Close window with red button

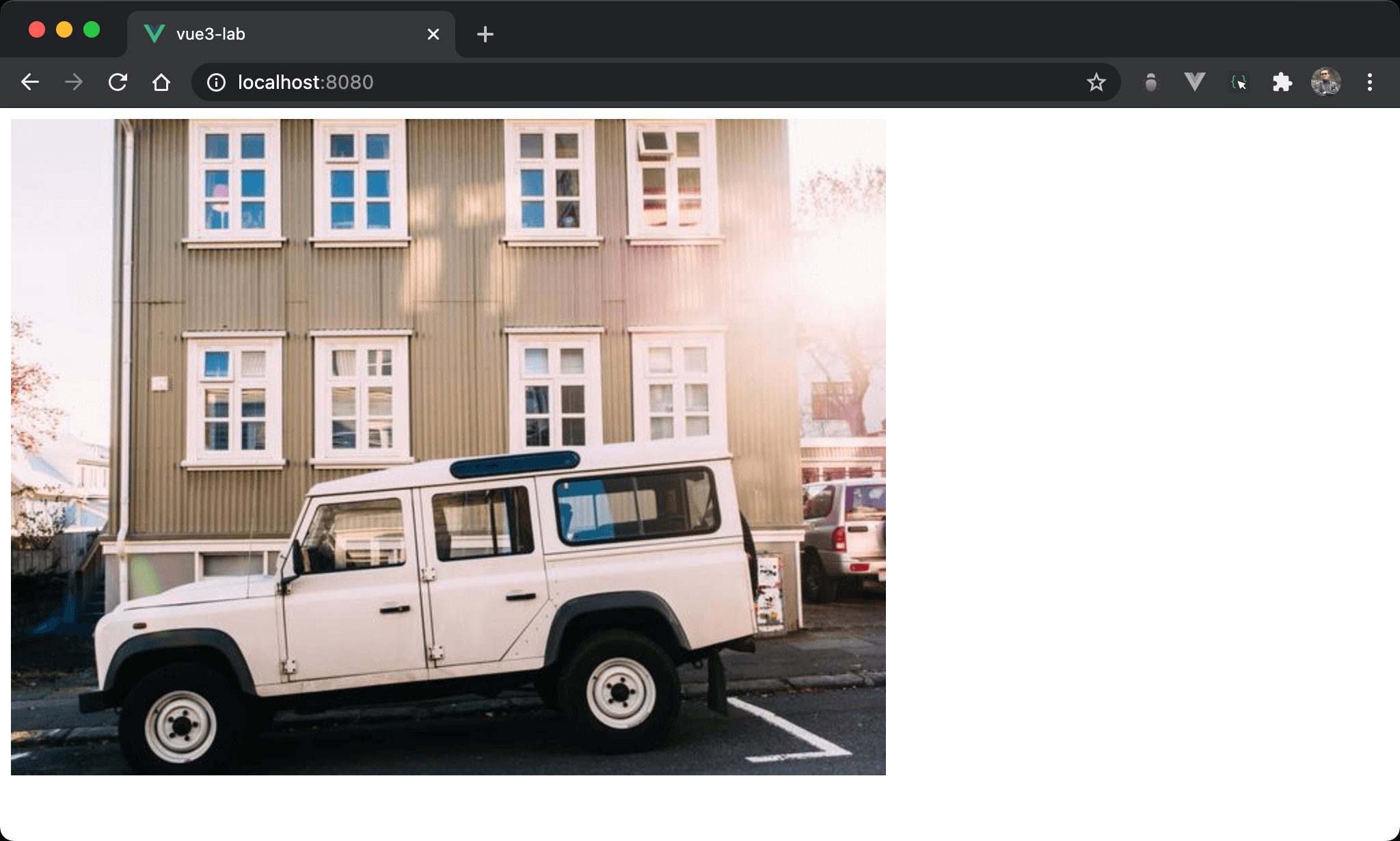tap(37, 30)
